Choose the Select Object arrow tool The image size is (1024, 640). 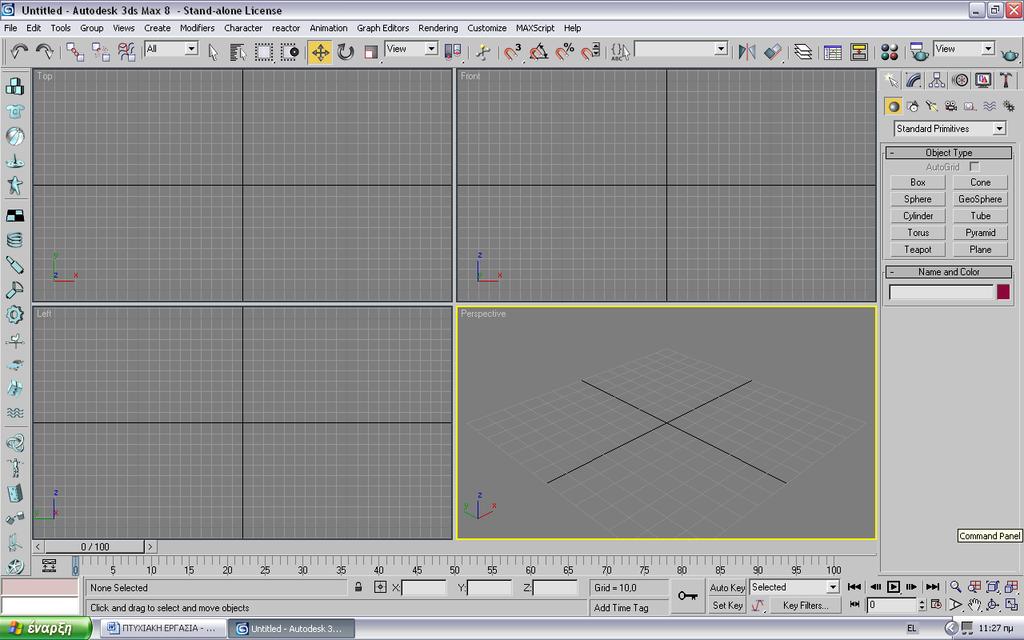[213, 52]
